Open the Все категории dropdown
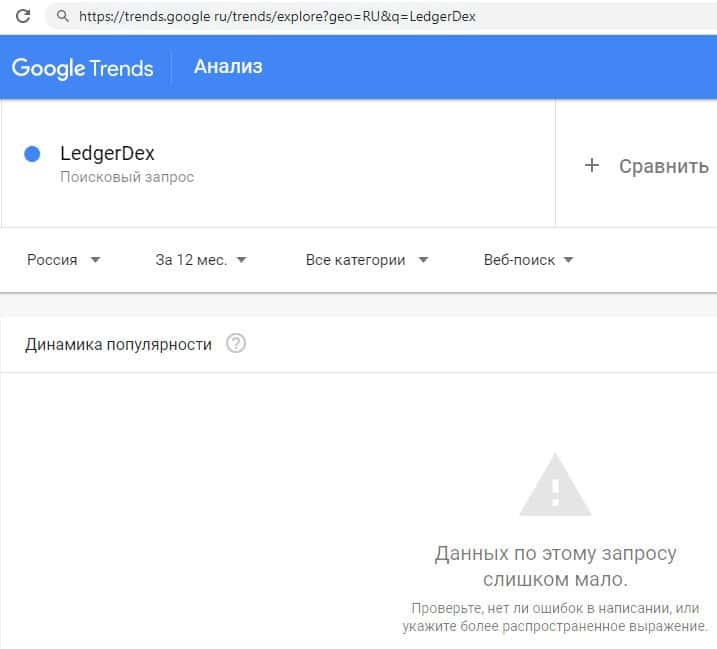The image size is (717, 649). coord(366,260)
